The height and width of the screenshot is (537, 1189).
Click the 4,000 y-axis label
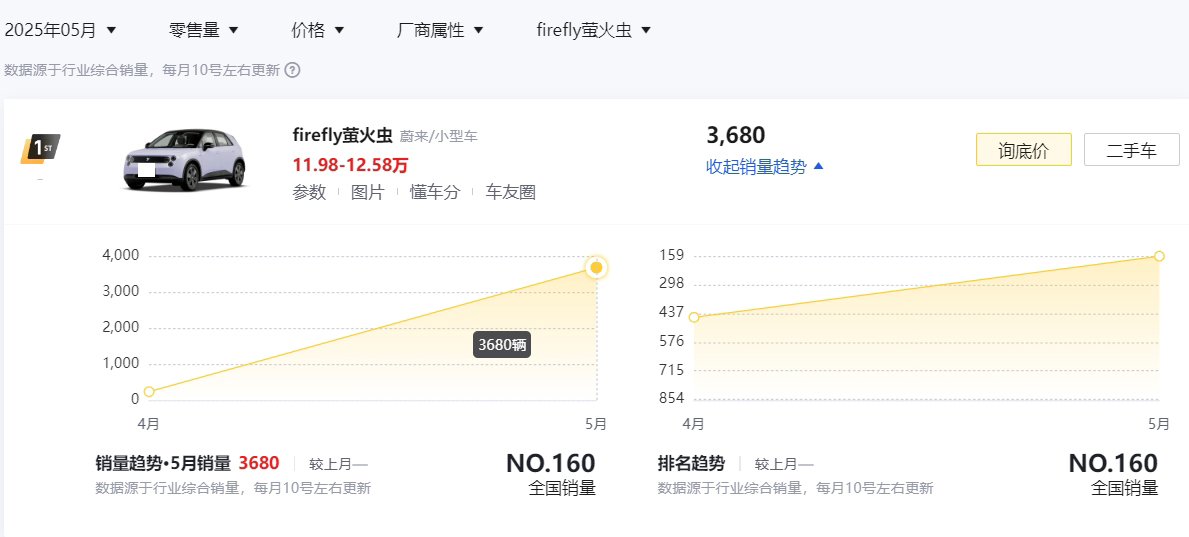(x=121, y=255)
